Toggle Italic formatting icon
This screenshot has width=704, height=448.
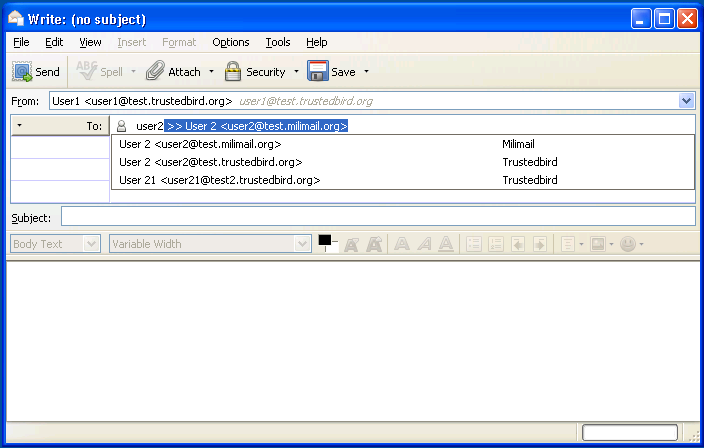click(x=424, y=244)
